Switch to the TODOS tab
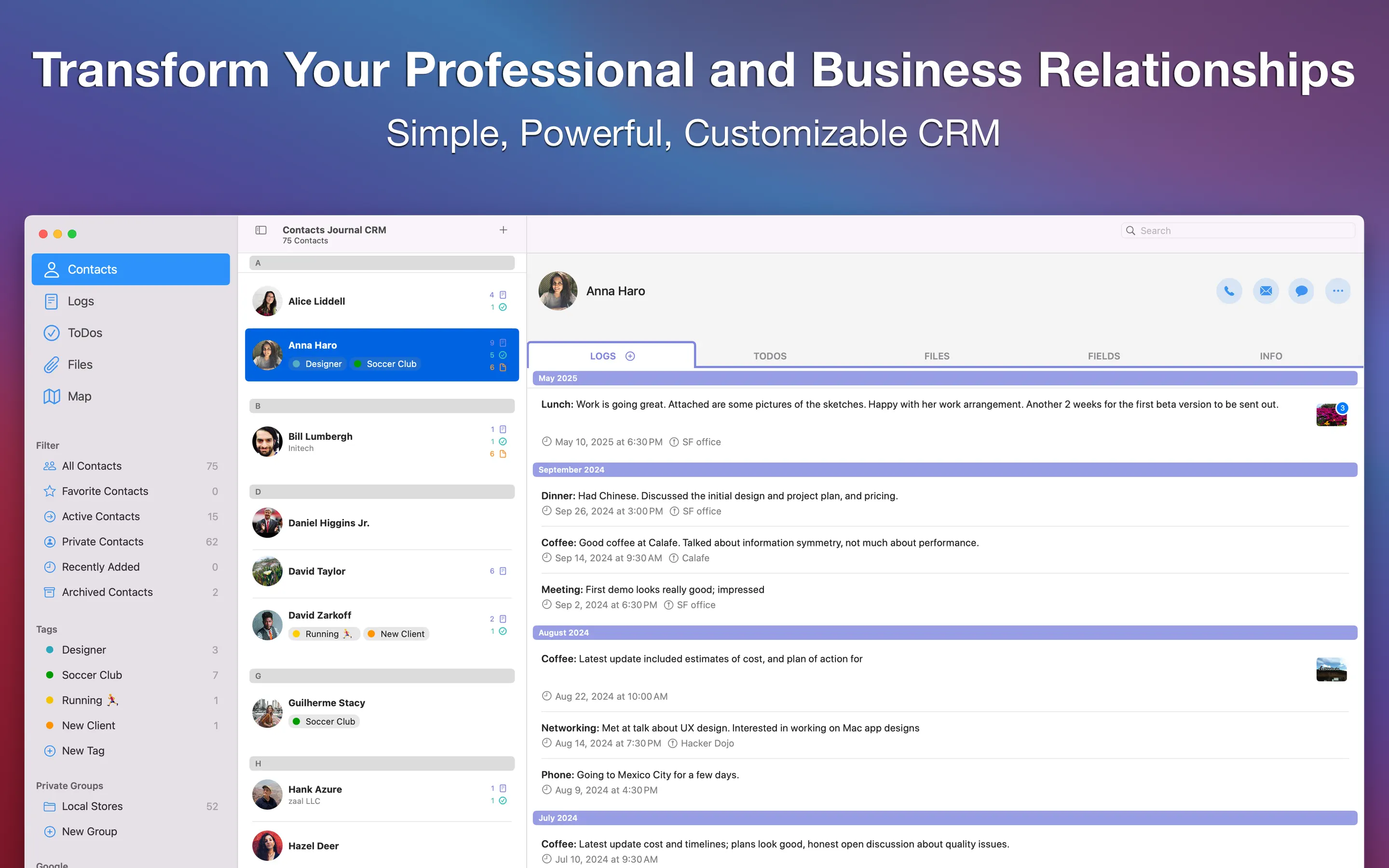Viewport: 1389px width, 868px height. [769, 356]
